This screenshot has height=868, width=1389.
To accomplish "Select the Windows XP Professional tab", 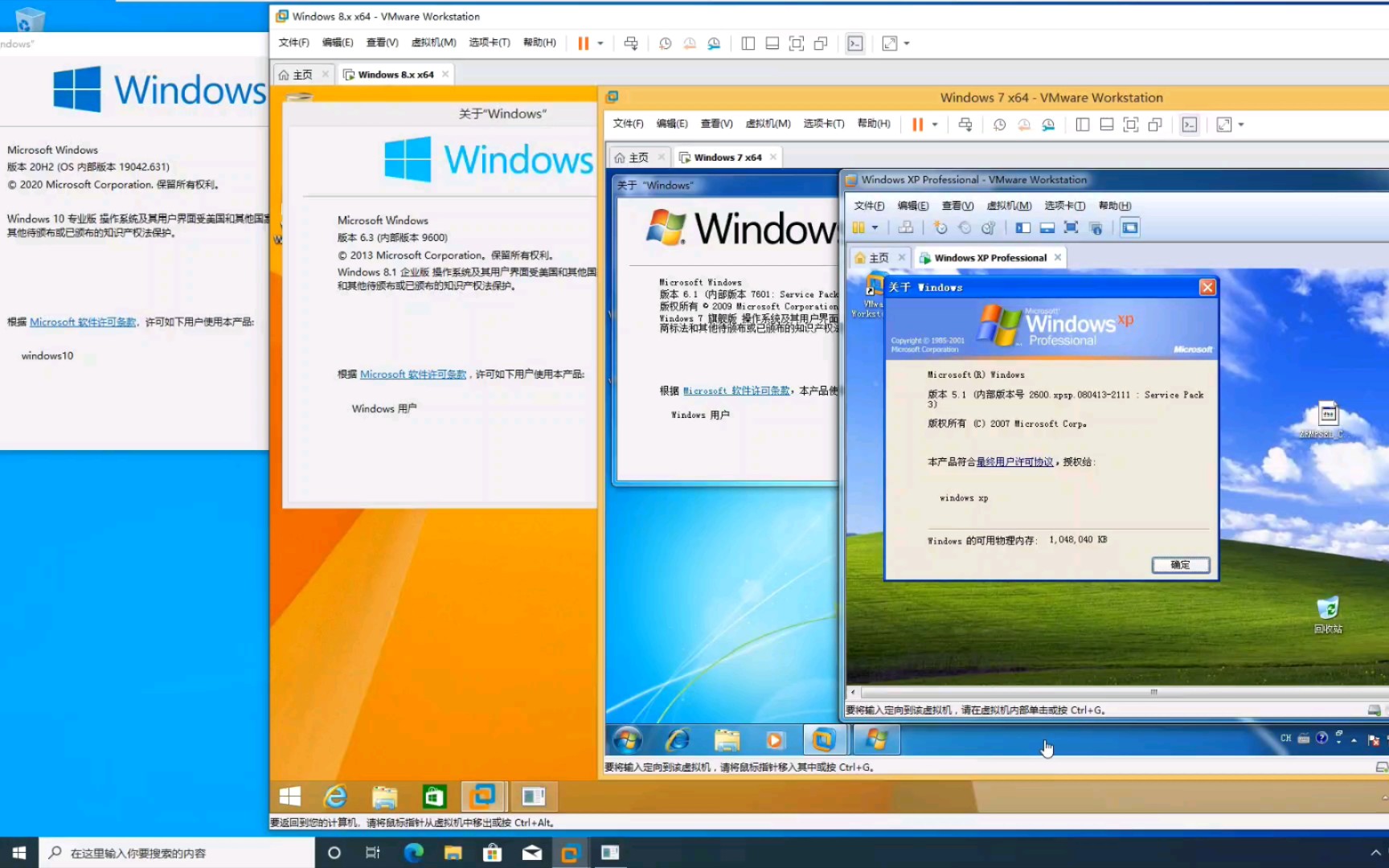I will click(990, 258).
